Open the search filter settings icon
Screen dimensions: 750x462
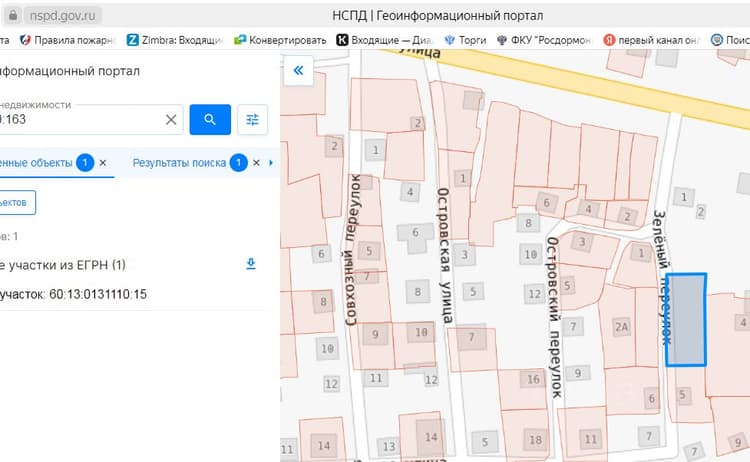pyautogui.click(x=253, y=120)
